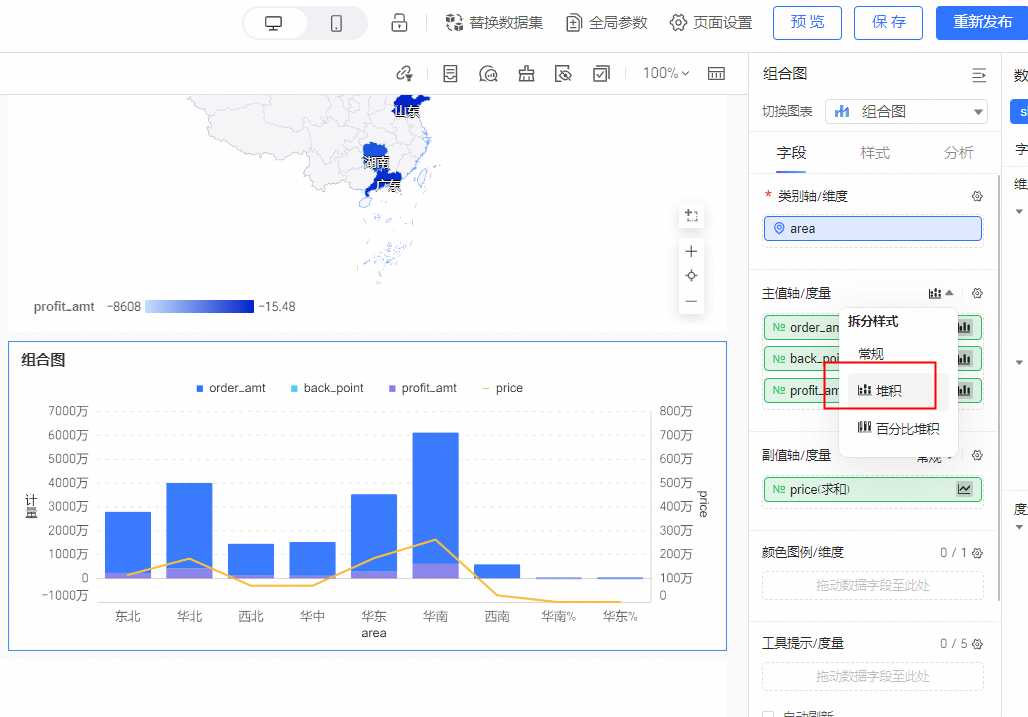Click the broom clear icon in canvas toolbar

(x=526, y=73)
